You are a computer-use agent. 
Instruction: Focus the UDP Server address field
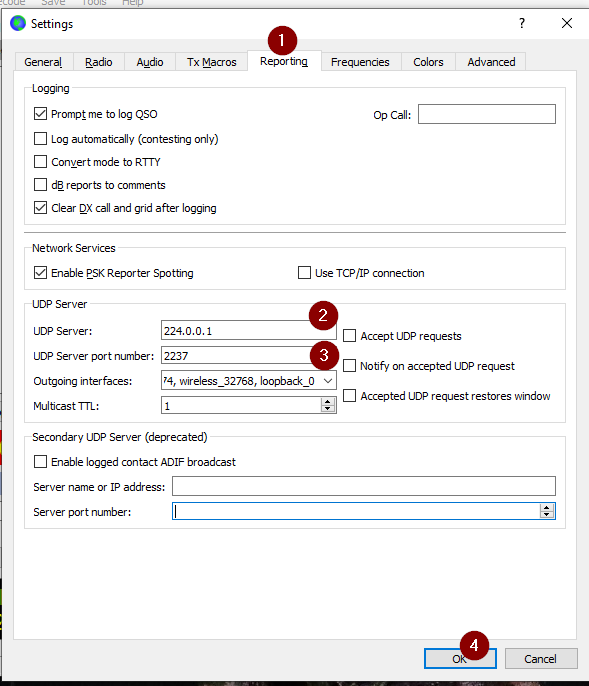coord(249,331)
